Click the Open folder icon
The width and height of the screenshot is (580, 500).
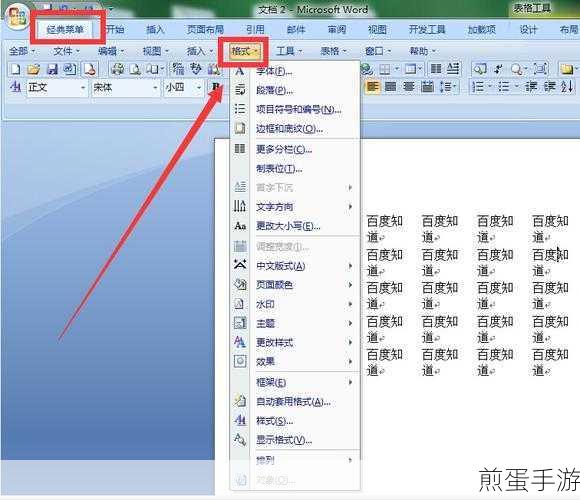click(x=34, y=69)
